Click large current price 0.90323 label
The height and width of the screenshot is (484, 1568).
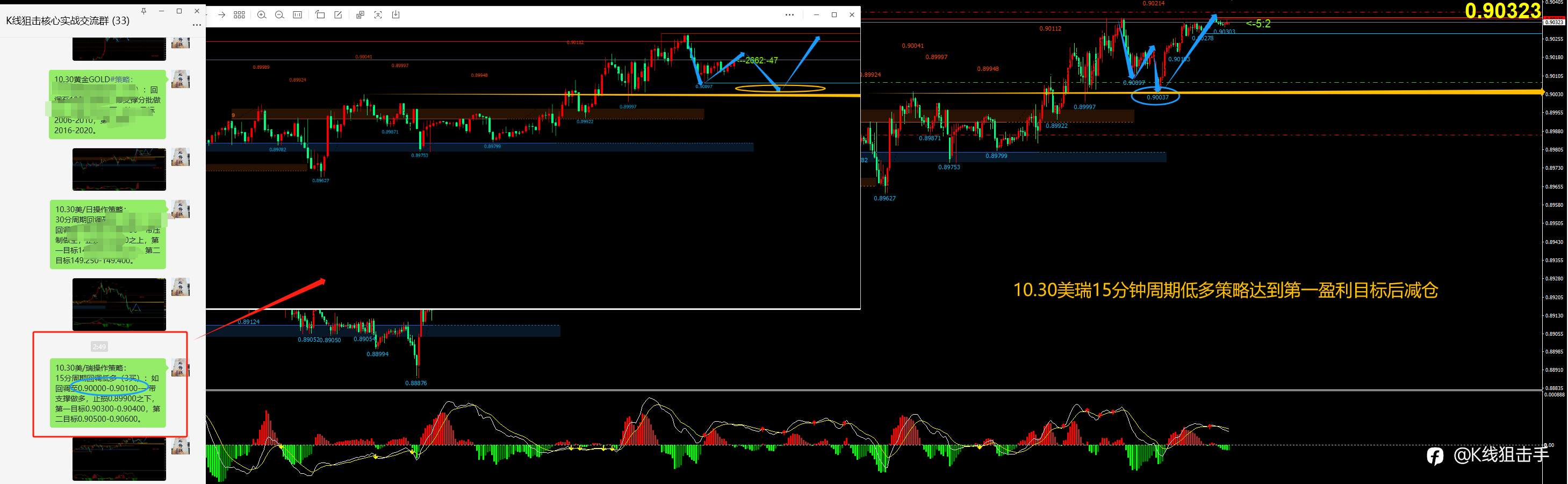pos(1502,10)
